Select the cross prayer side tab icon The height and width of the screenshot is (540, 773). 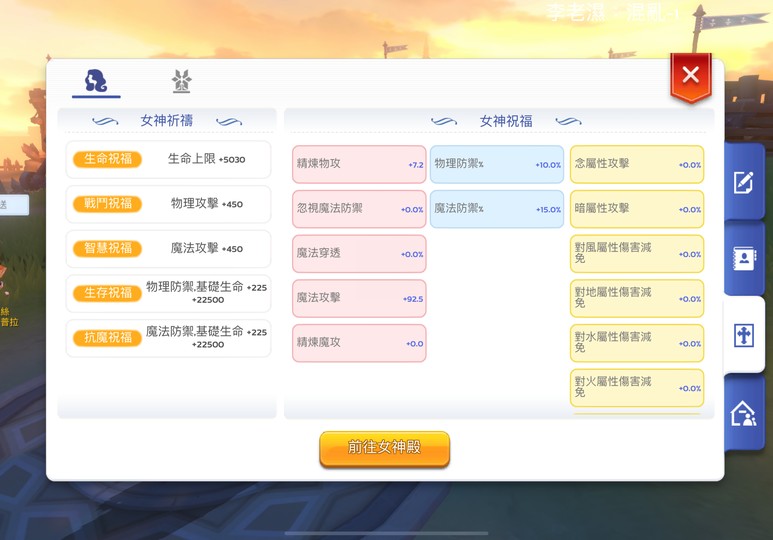click(744, 335)
